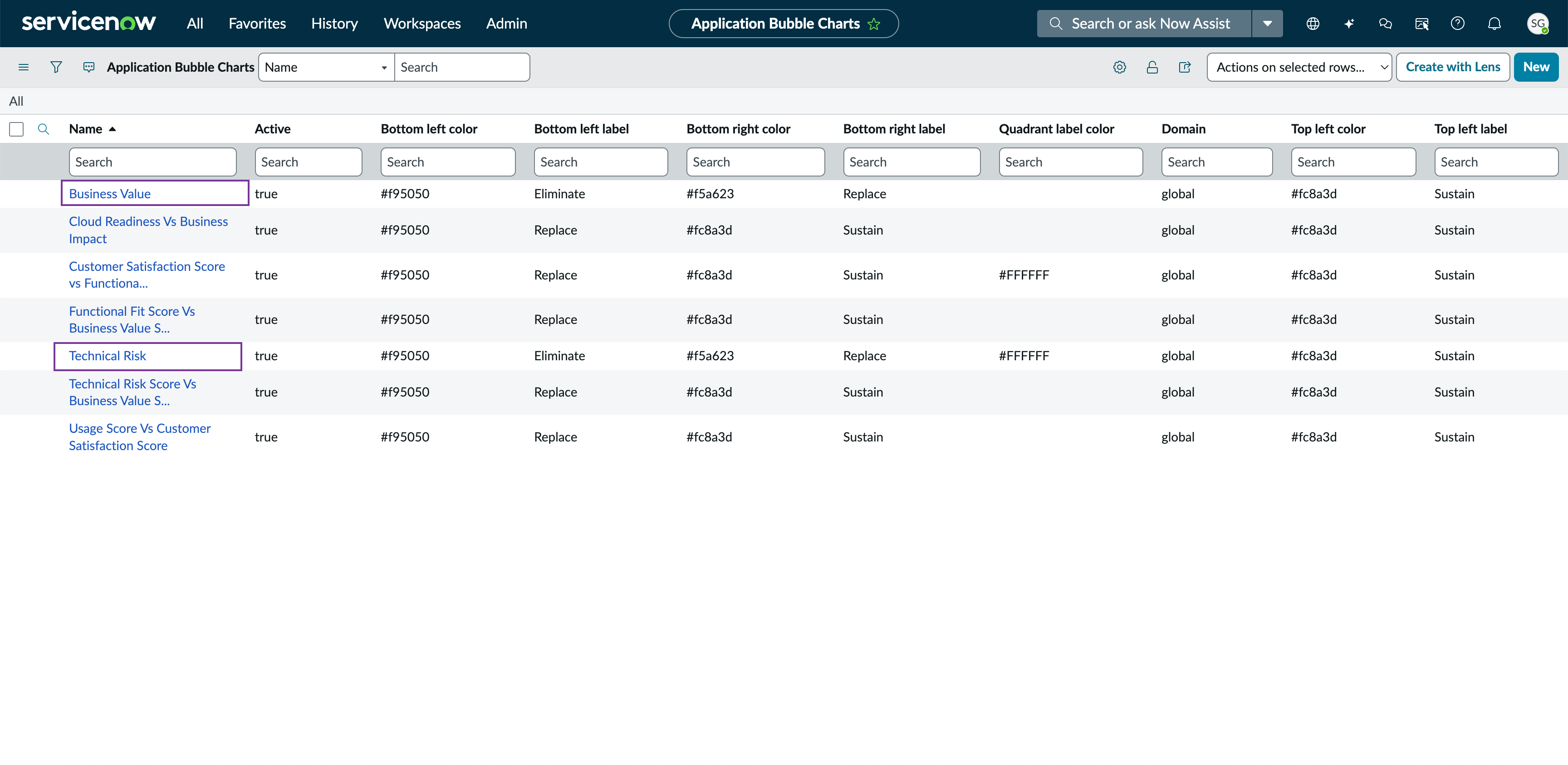The image size is (1568, 765).
Task: Open the global scope picker globe icon
Action: pyautogui.click(x=1313, y=24)
